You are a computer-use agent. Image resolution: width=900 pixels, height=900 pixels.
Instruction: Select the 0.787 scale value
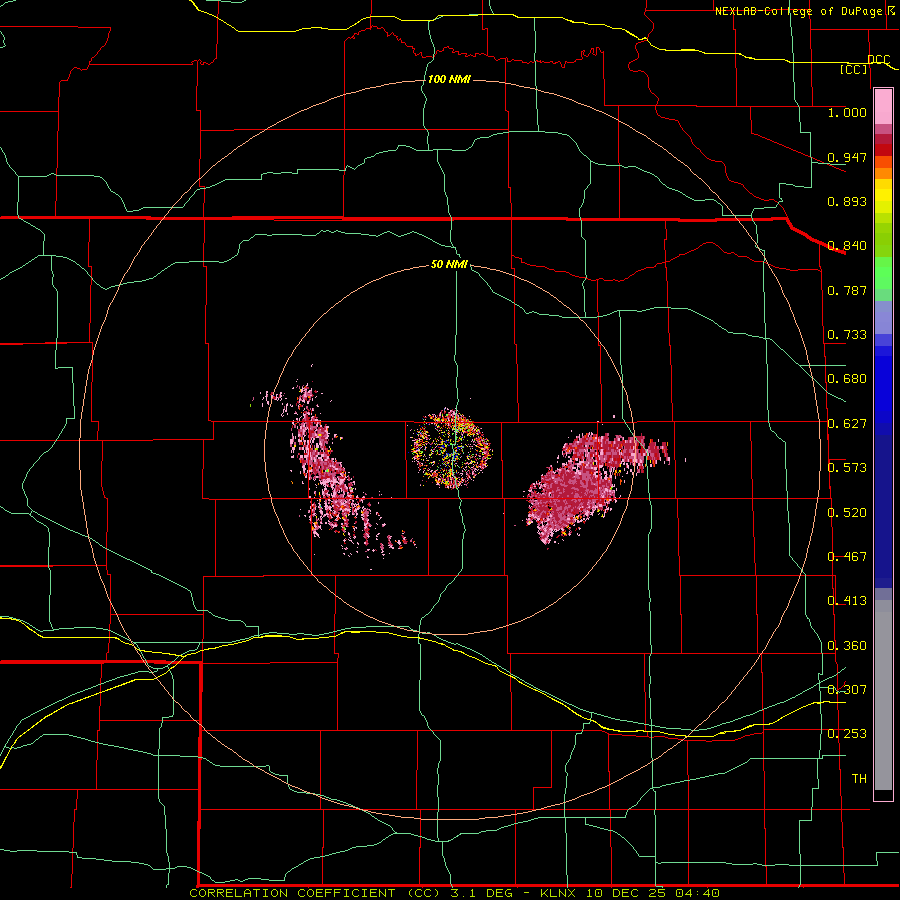[847, 290]
